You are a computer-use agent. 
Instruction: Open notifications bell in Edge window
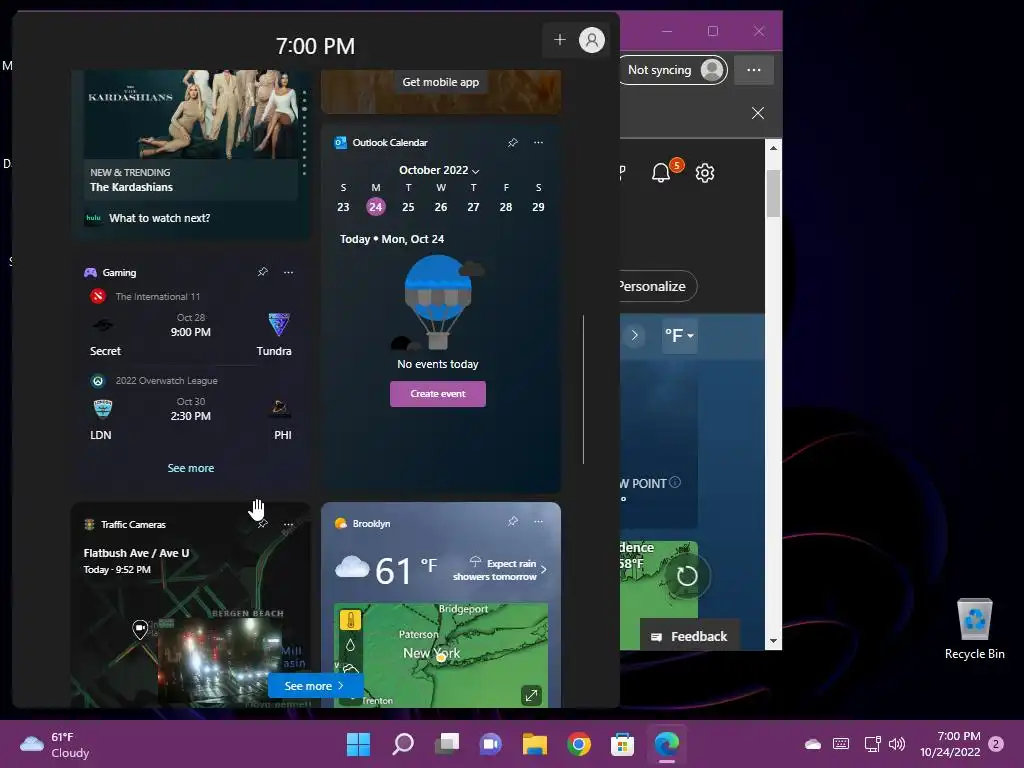[x=662, y=172]
